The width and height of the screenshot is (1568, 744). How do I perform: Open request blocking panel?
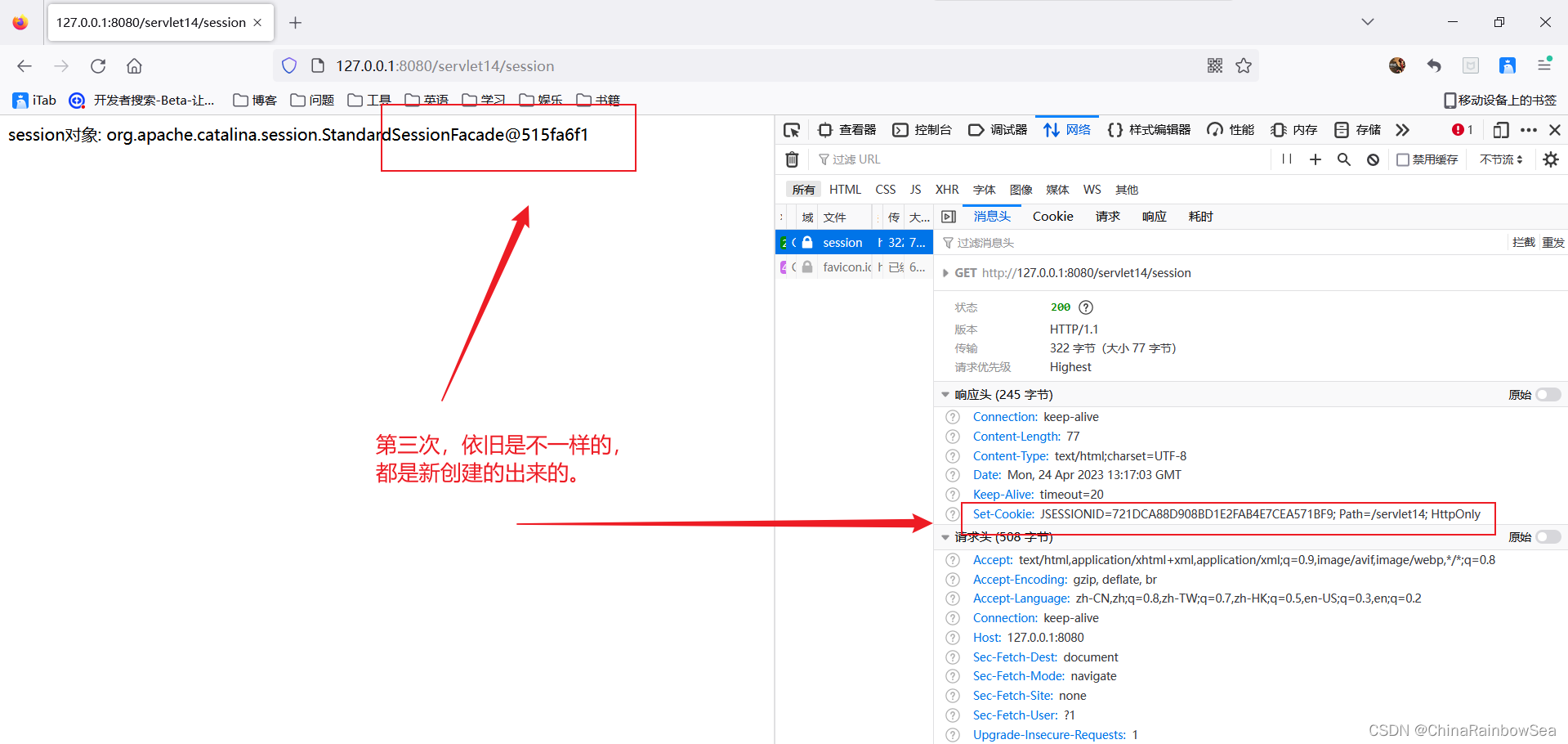(x=1374, y=159)
